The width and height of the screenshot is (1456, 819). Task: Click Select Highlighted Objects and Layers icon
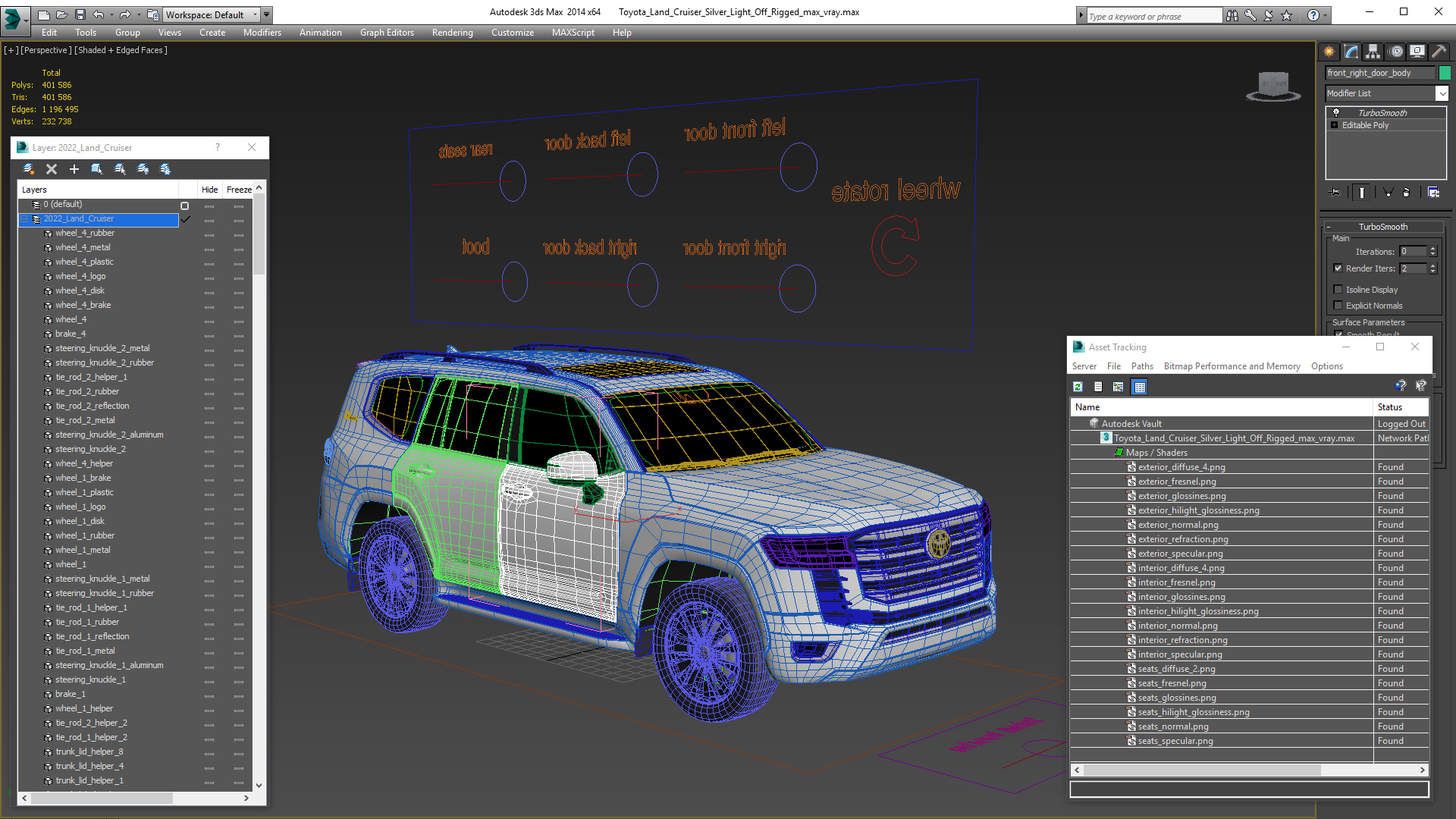point(97,169)
